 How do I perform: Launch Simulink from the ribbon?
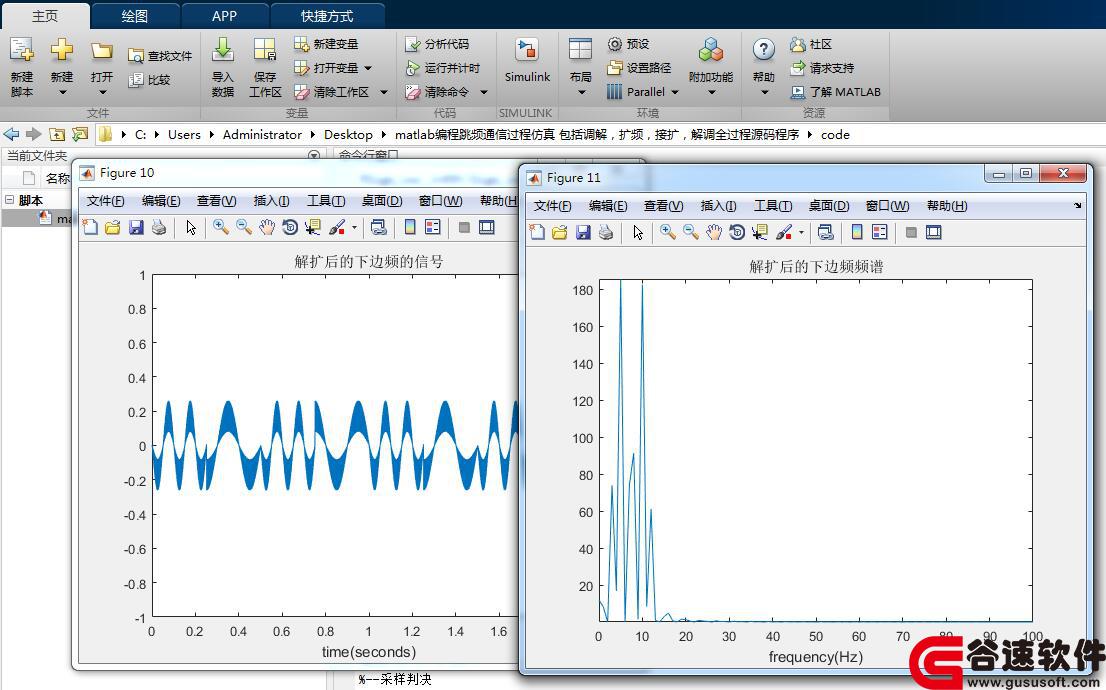pyautogui.click(x=527, y=60)
